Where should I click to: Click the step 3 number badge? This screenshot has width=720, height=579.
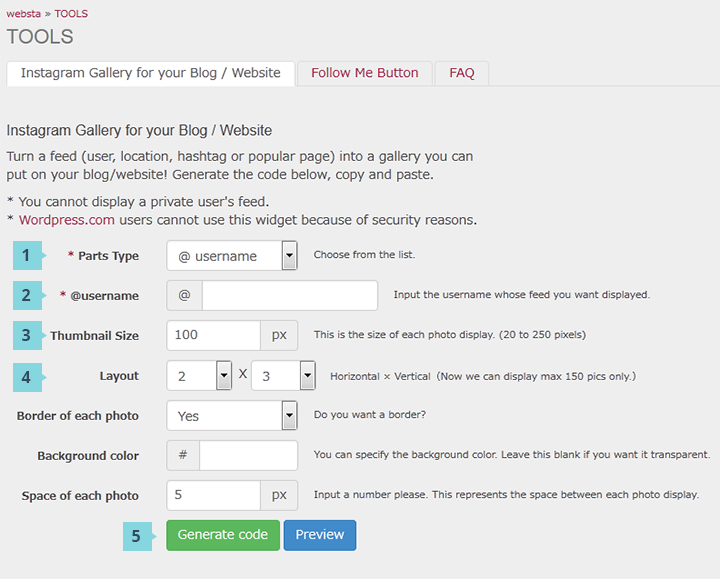[28, 335]
